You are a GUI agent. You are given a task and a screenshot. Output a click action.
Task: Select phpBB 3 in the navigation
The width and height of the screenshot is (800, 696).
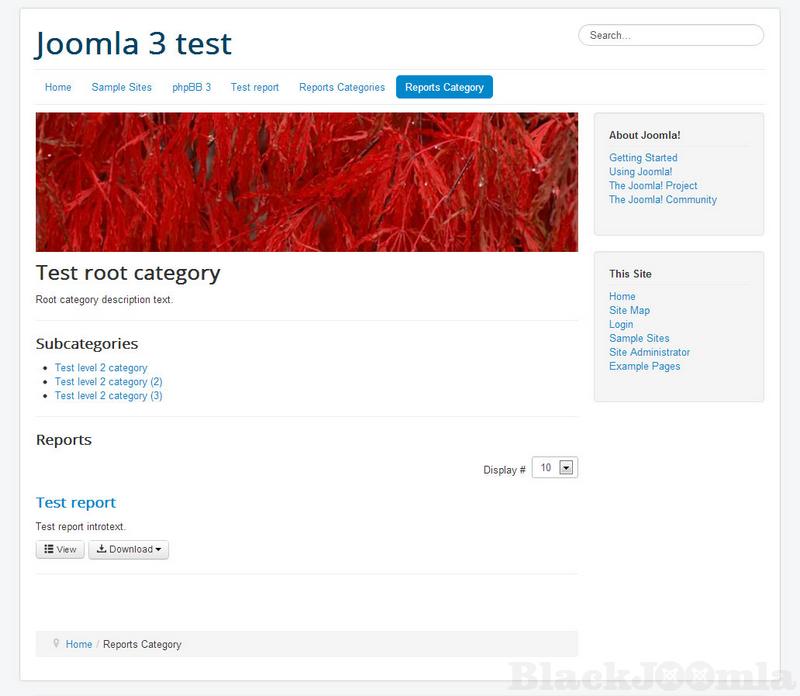[191, 87]
